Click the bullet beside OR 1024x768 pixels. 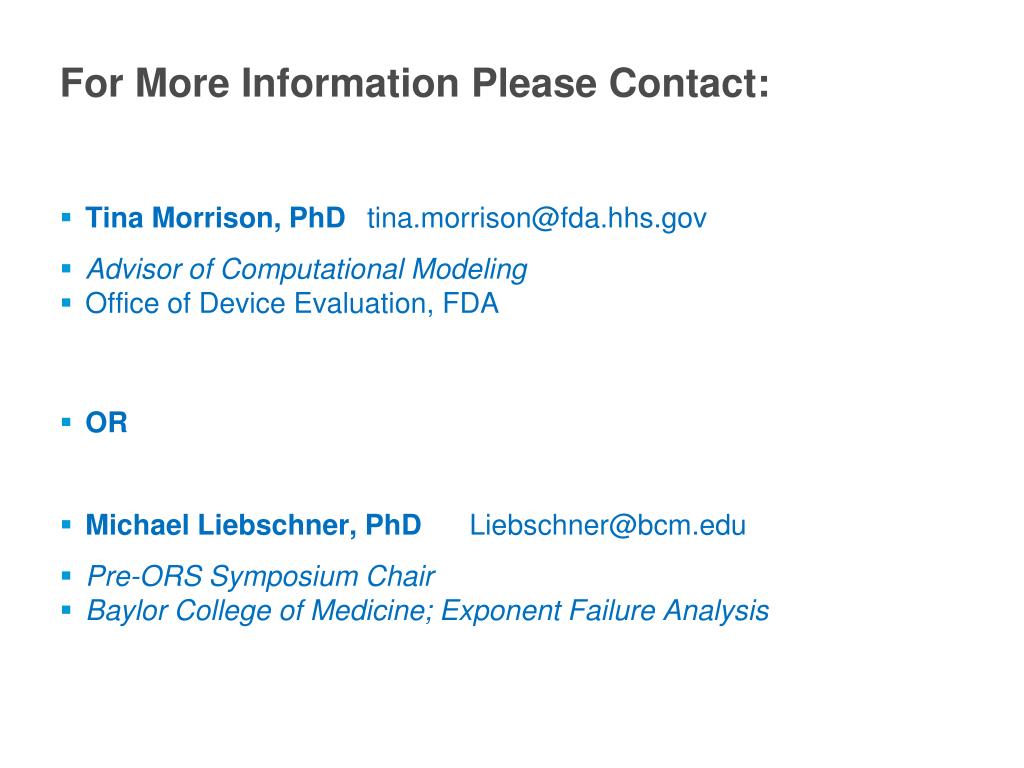pos(66,422)
